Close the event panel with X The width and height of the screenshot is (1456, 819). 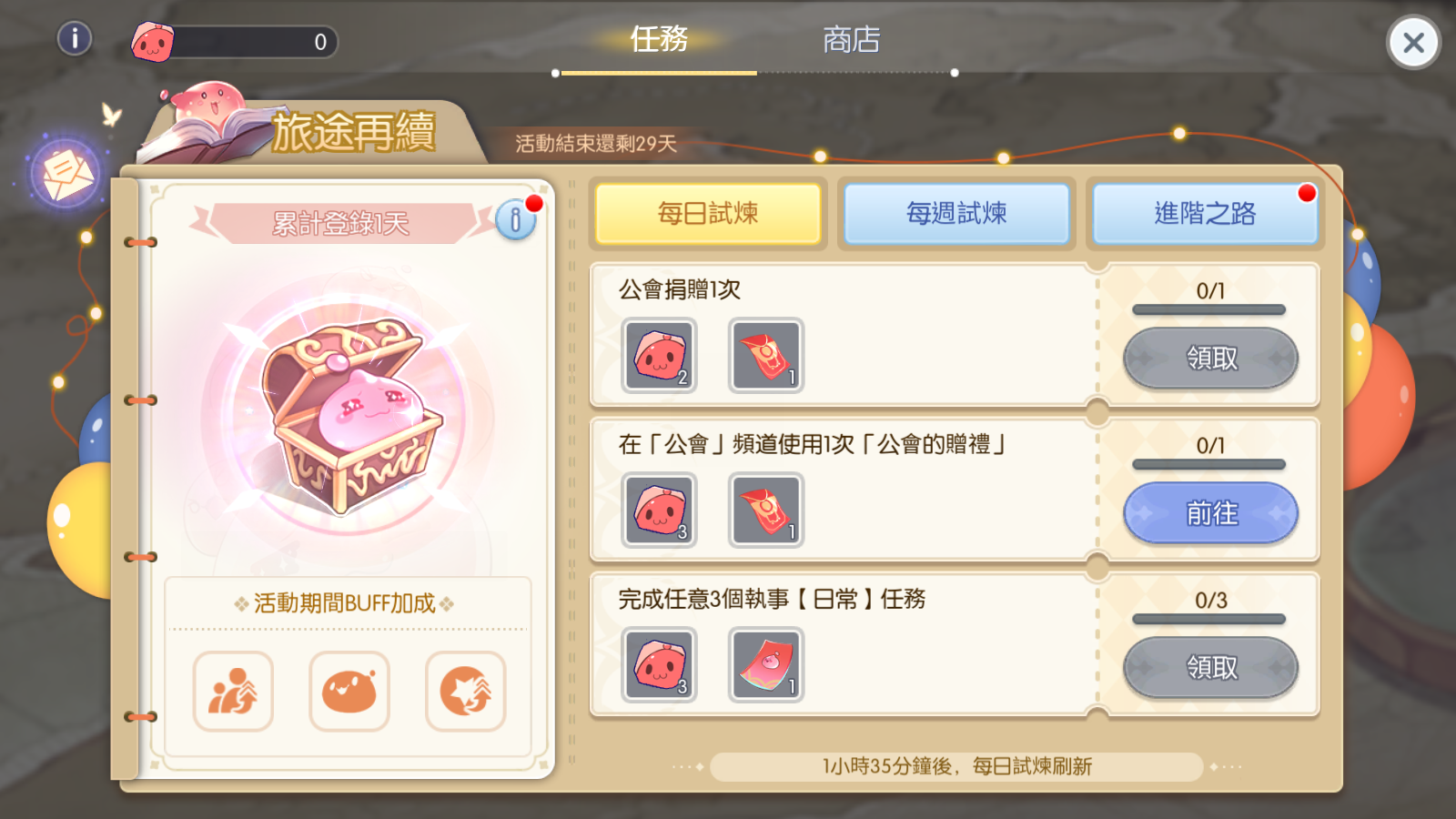pyautogui.click(x=1413, y=42)
